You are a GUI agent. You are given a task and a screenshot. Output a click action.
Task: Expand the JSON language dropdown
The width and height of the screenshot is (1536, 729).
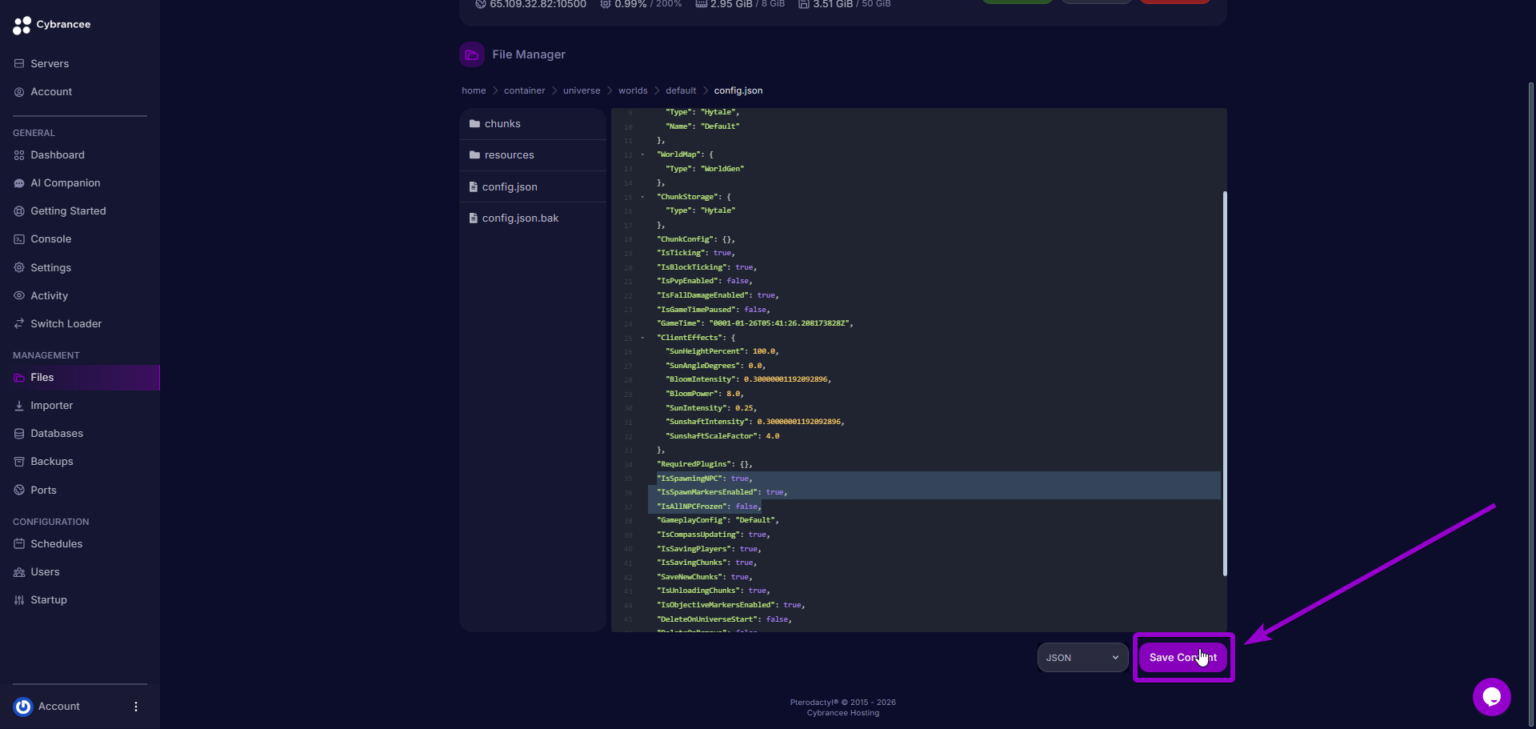(1082, 658)
